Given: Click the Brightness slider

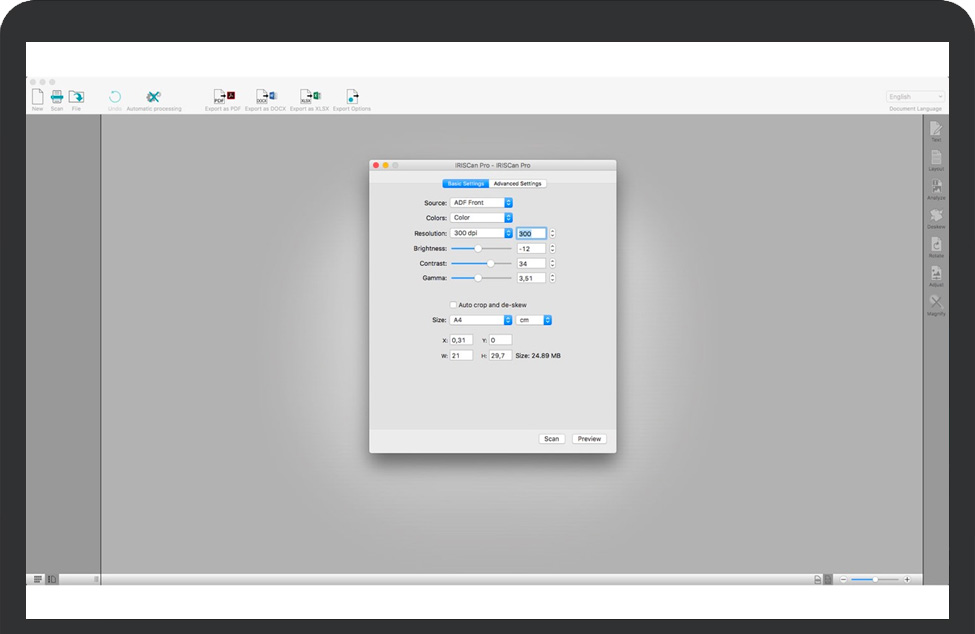Looking at the screenshot, I should coord(481,248).
